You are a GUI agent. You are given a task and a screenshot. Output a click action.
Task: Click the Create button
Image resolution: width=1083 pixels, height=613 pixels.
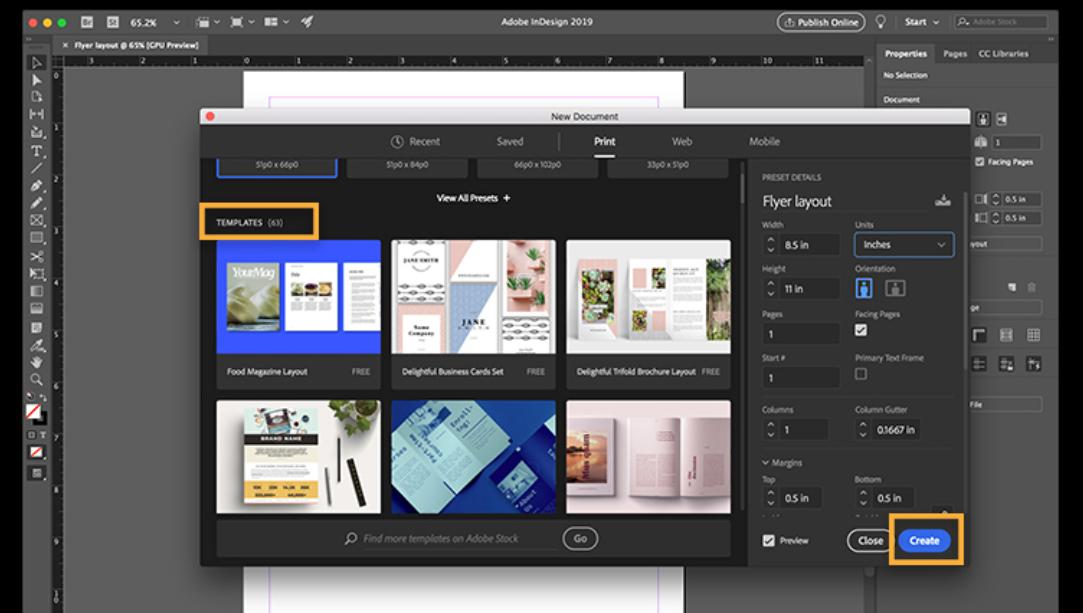[924, 541]
